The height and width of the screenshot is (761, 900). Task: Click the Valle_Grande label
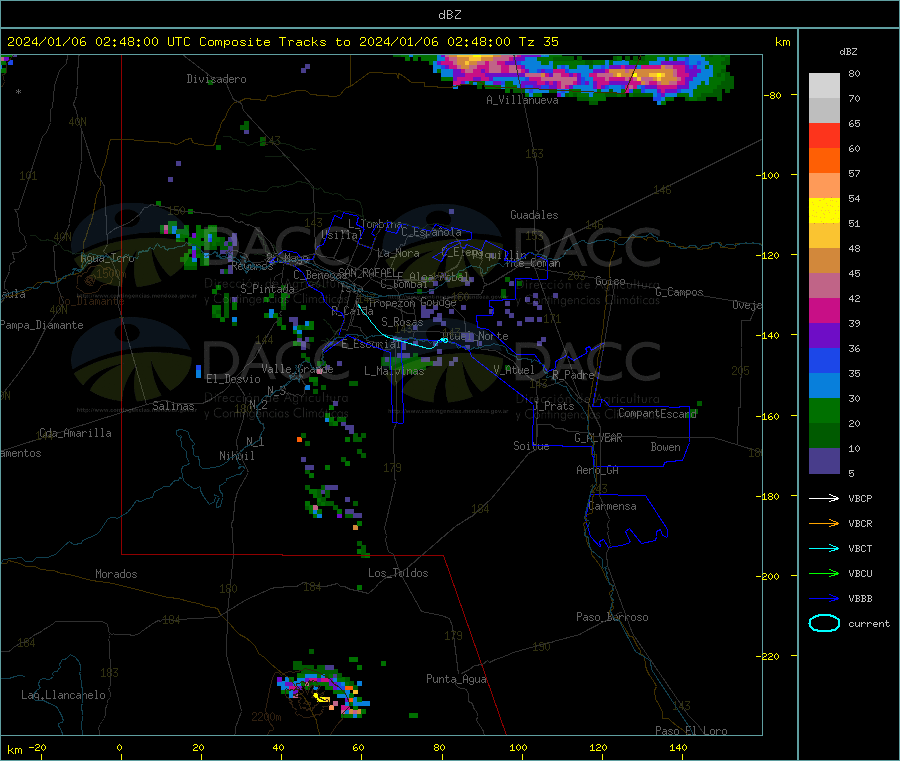click(x=297, y=369)
